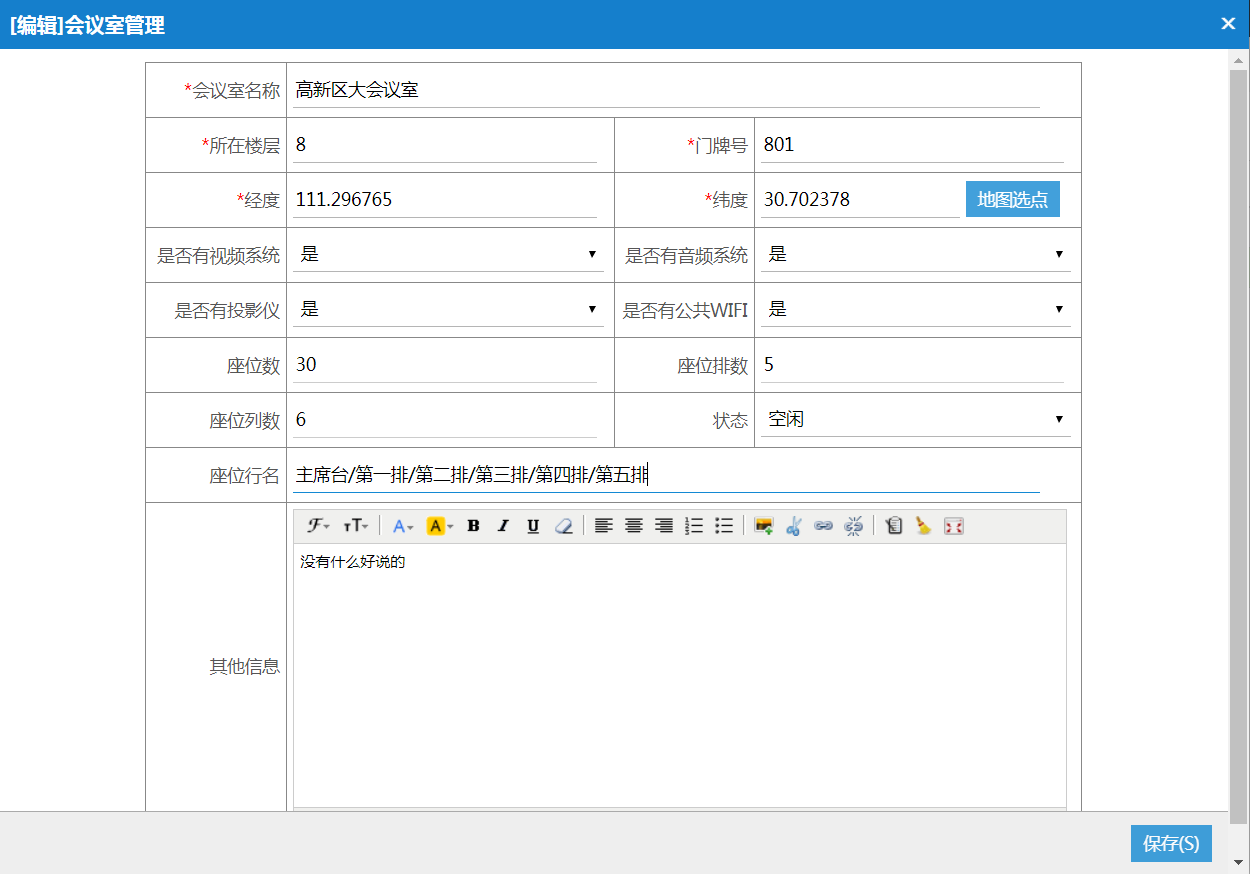Open the font family picker in editor toolbar
This screenshot has height=874, width=1250.
coord(318,526)
